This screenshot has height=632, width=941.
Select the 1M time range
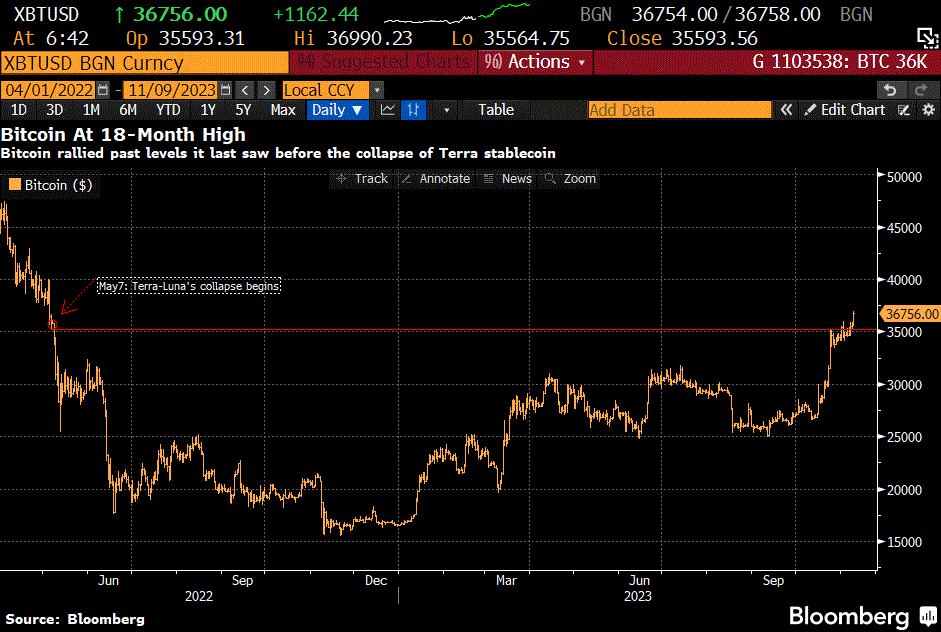(x=91, y=110)
